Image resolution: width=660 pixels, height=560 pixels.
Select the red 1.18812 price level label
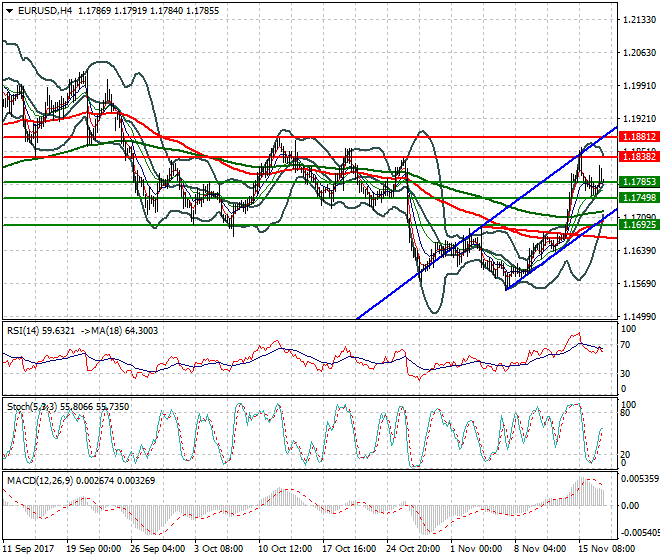(x=639, y=137)
